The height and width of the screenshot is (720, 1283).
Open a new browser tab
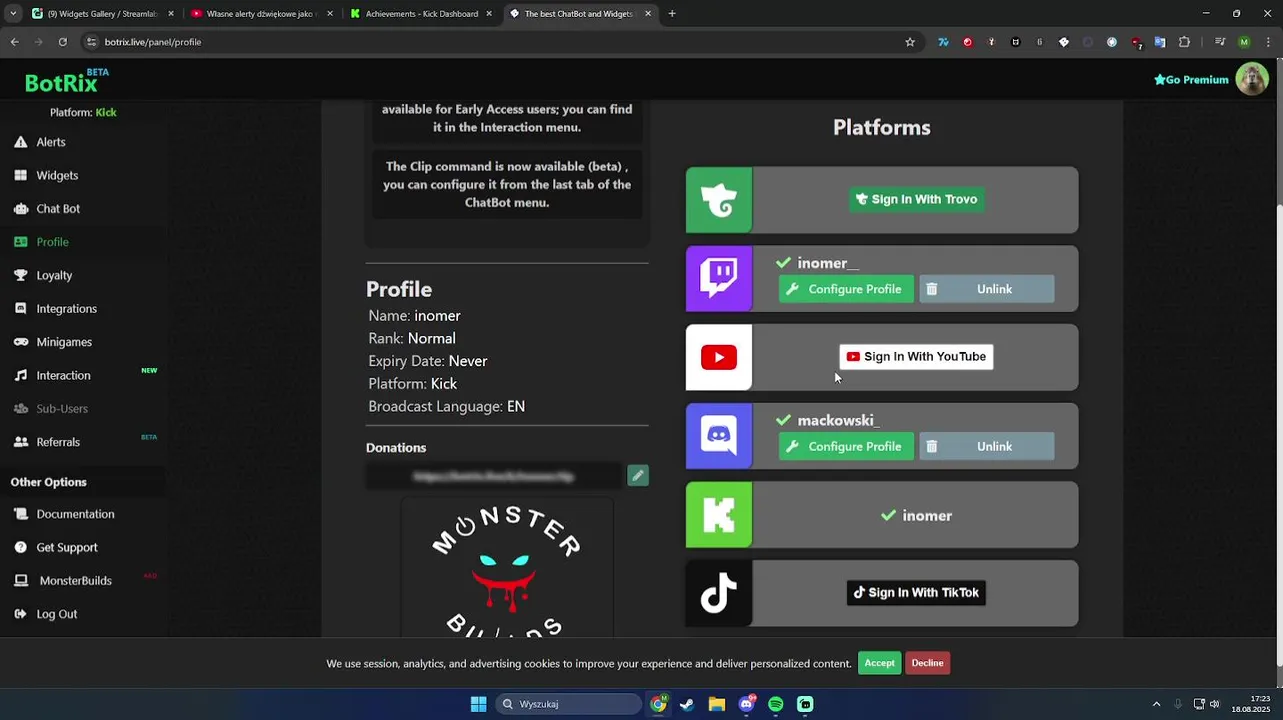click(672, 14)
